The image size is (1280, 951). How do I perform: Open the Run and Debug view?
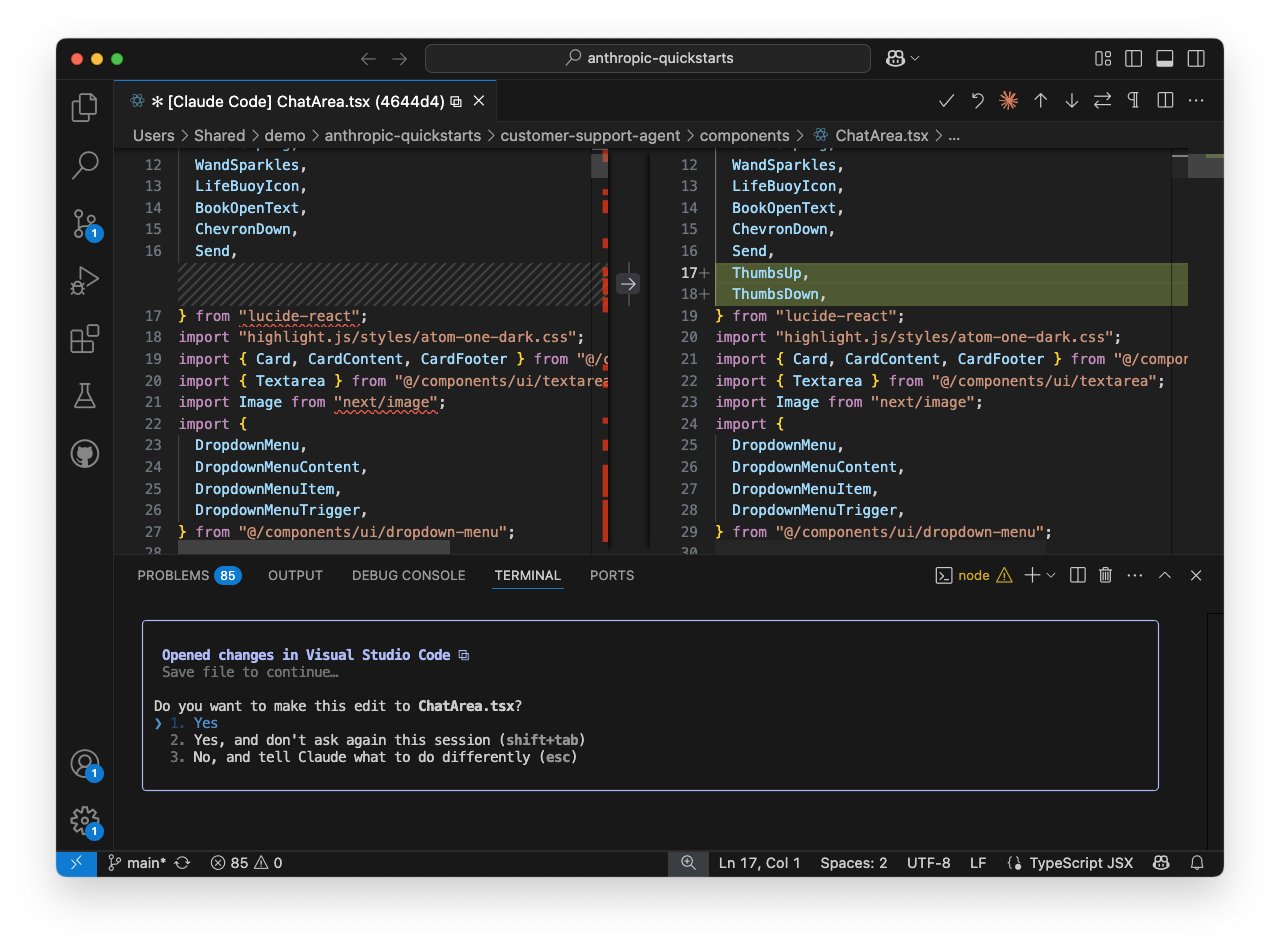click(84, 281)
